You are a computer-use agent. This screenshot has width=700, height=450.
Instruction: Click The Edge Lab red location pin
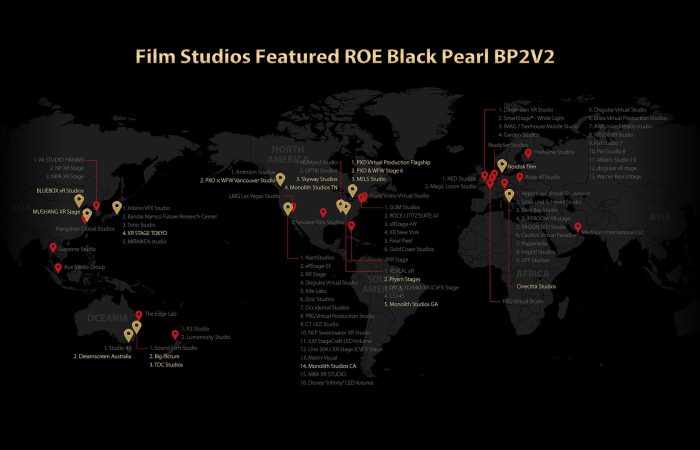[138, 315]
